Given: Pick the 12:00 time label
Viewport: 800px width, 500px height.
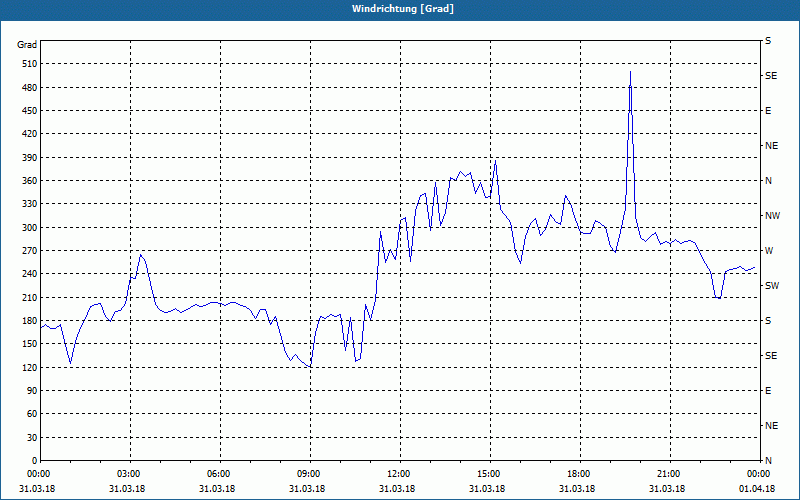Looking at the screenshot, I should tap(397, 474).
